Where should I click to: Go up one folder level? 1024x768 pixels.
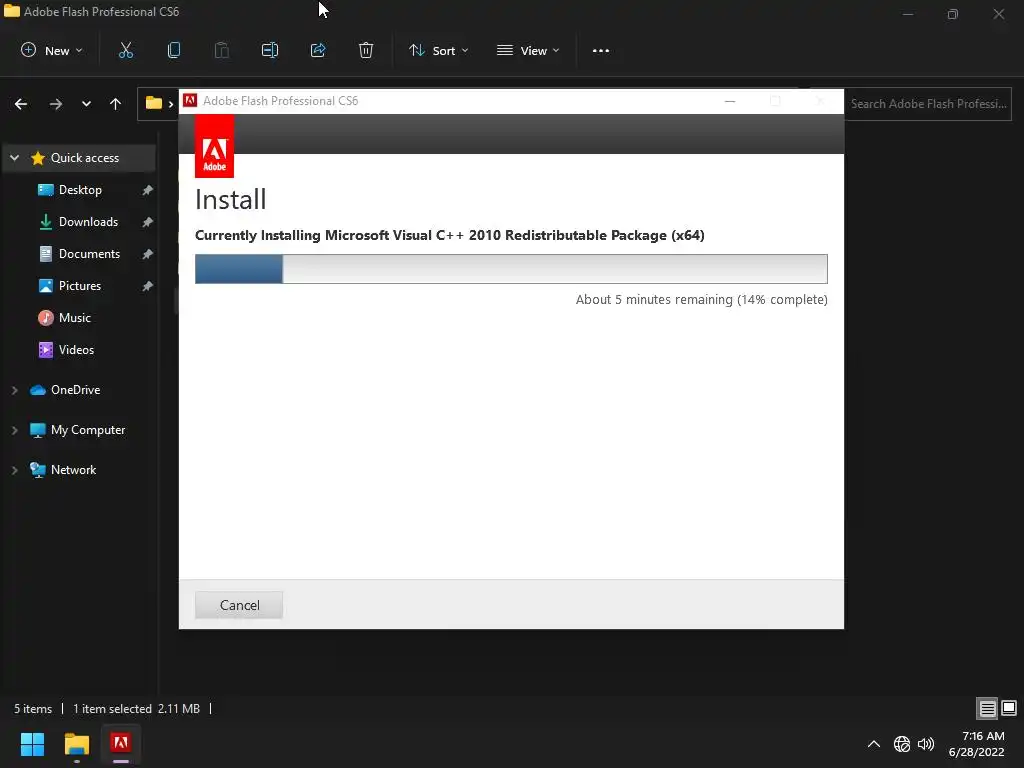pos(116,104)
